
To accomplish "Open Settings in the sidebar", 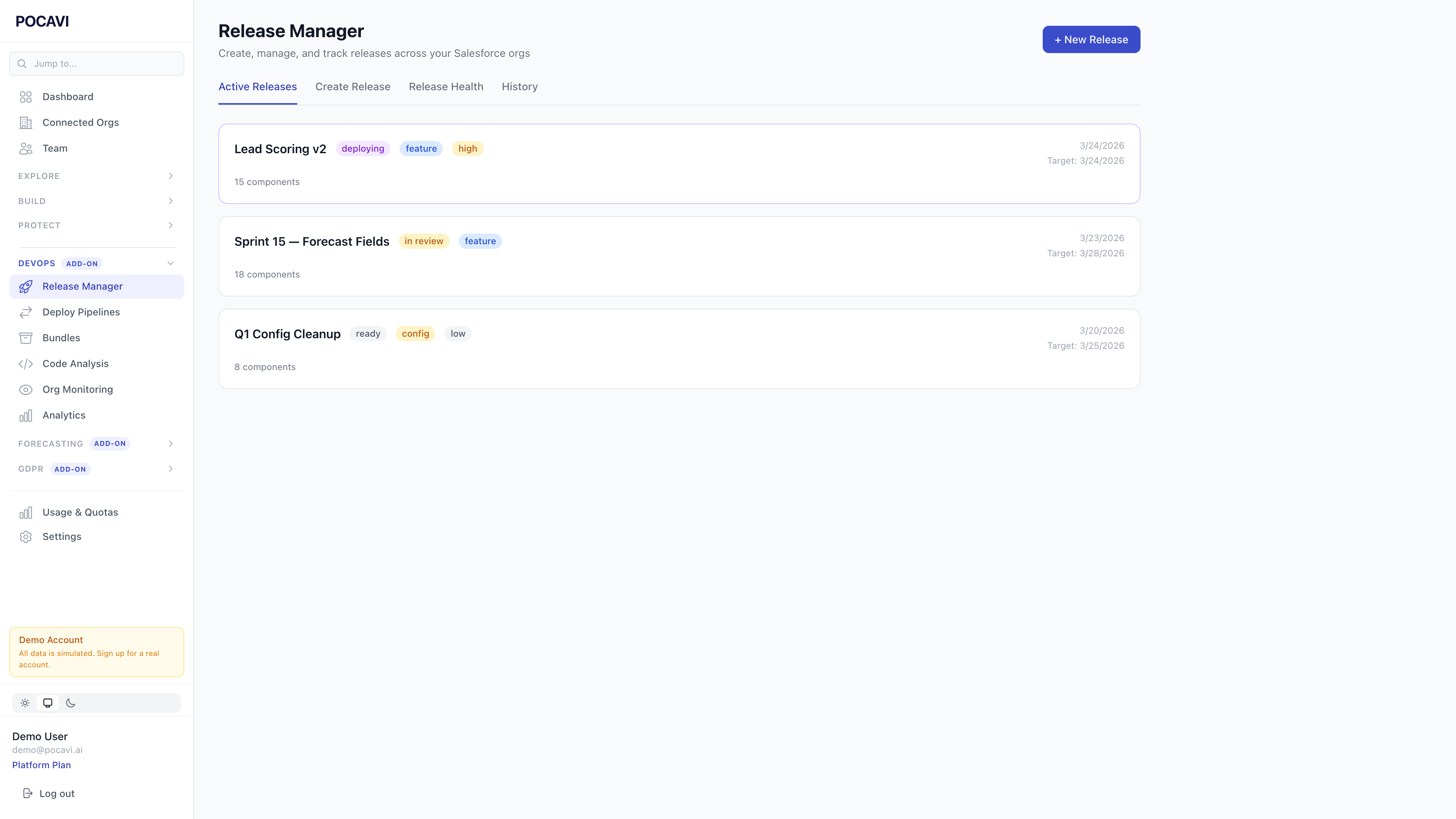I will point(97,537).
